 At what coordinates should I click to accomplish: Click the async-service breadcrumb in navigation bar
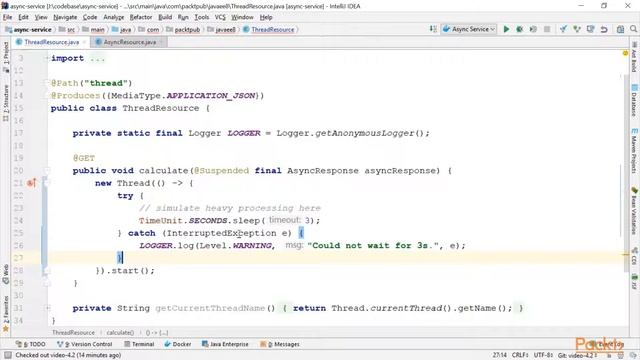click(x=29, y=29)
